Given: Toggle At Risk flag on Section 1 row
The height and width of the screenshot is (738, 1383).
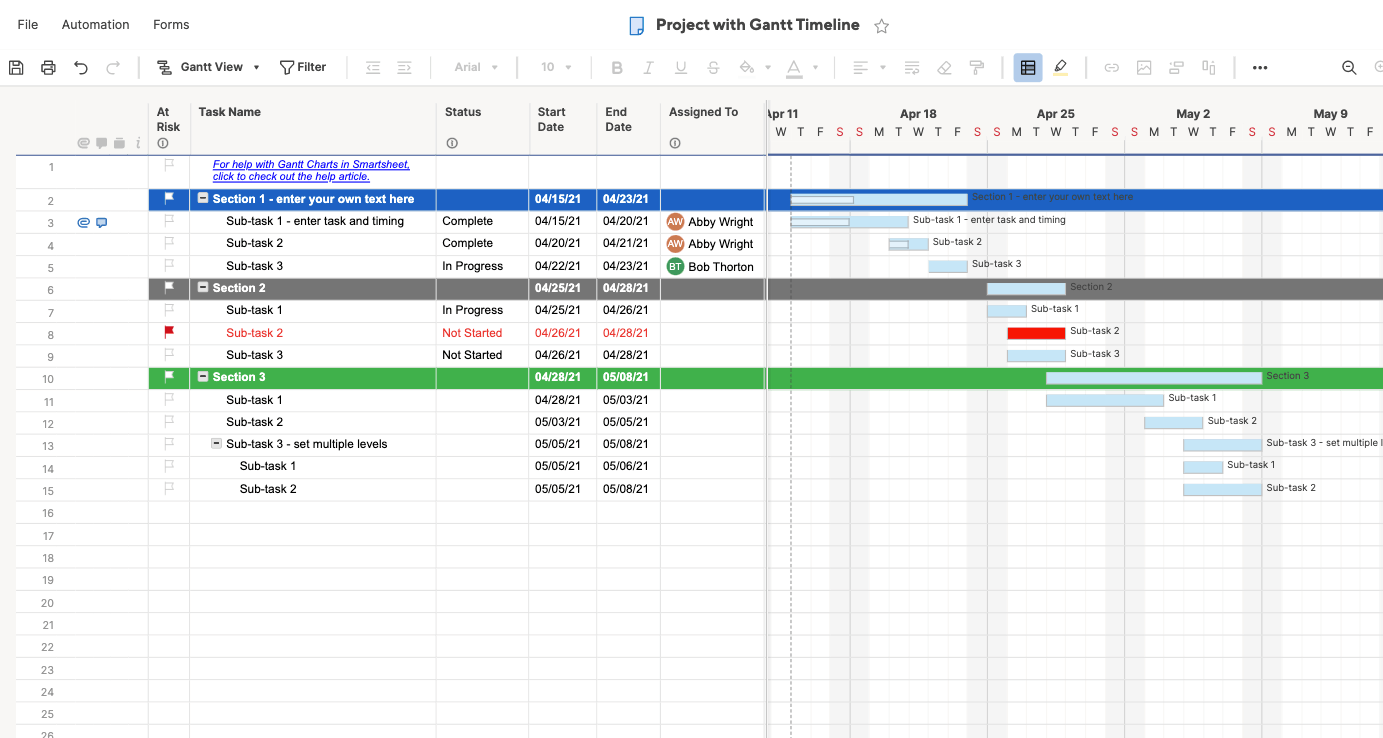Looking at the screenshot, I should point(169,199).
